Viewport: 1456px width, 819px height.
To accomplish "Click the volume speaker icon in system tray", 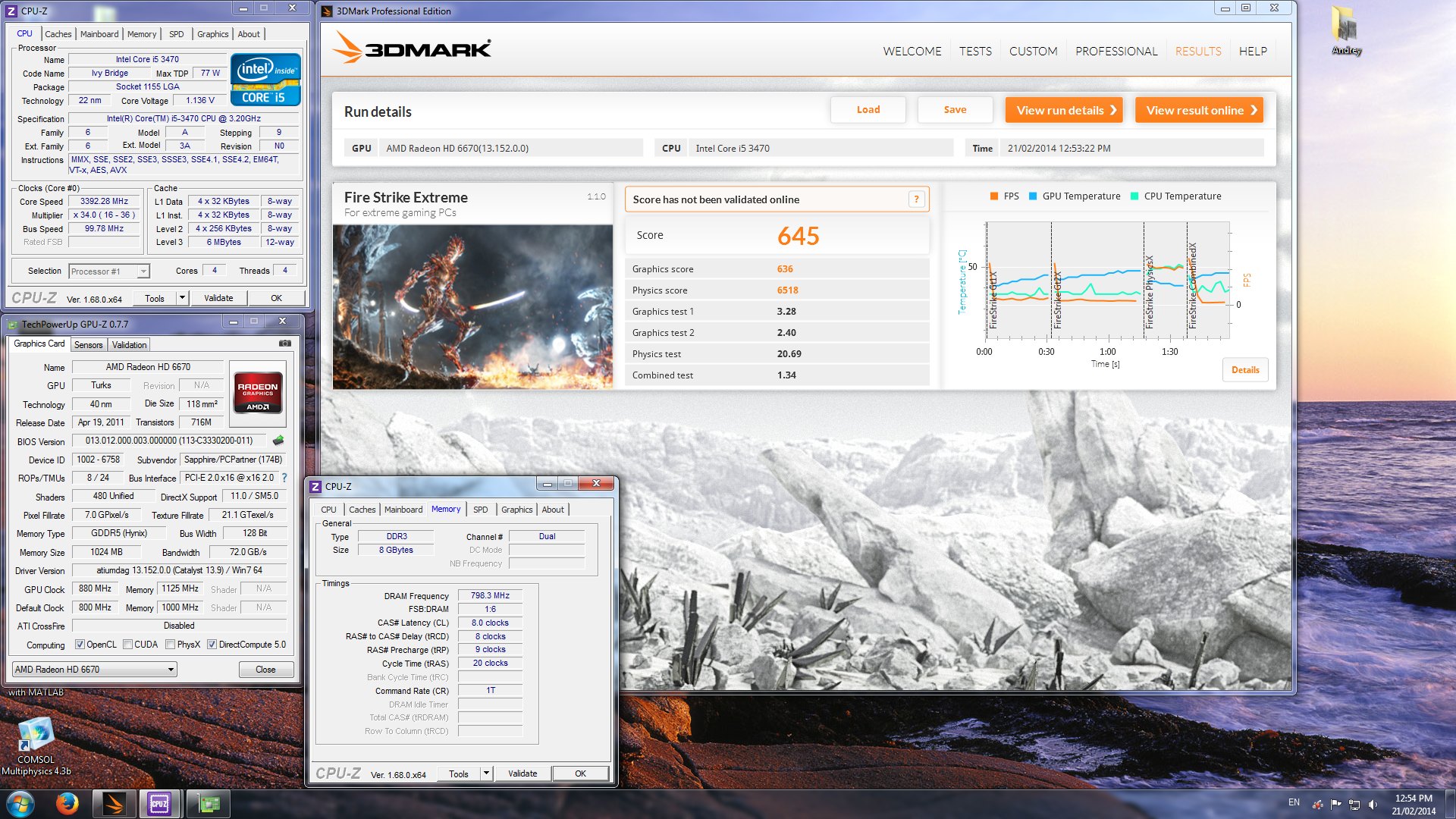I will click(1373, 804).
